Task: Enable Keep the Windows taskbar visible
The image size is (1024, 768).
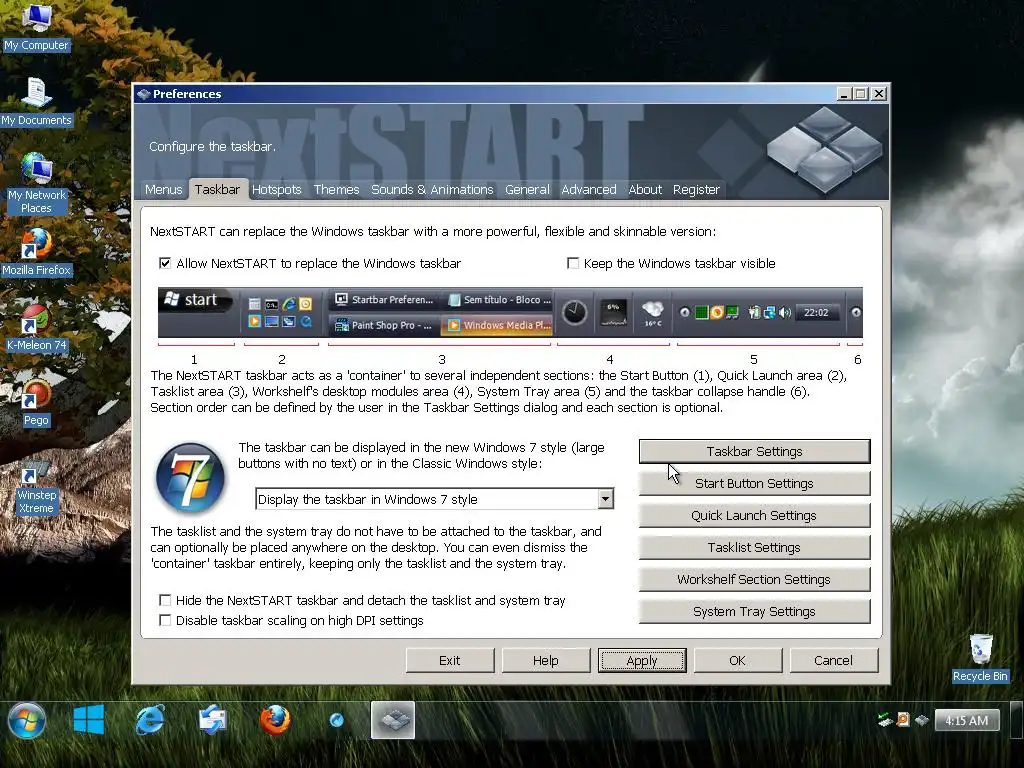Action: (573, 263)
